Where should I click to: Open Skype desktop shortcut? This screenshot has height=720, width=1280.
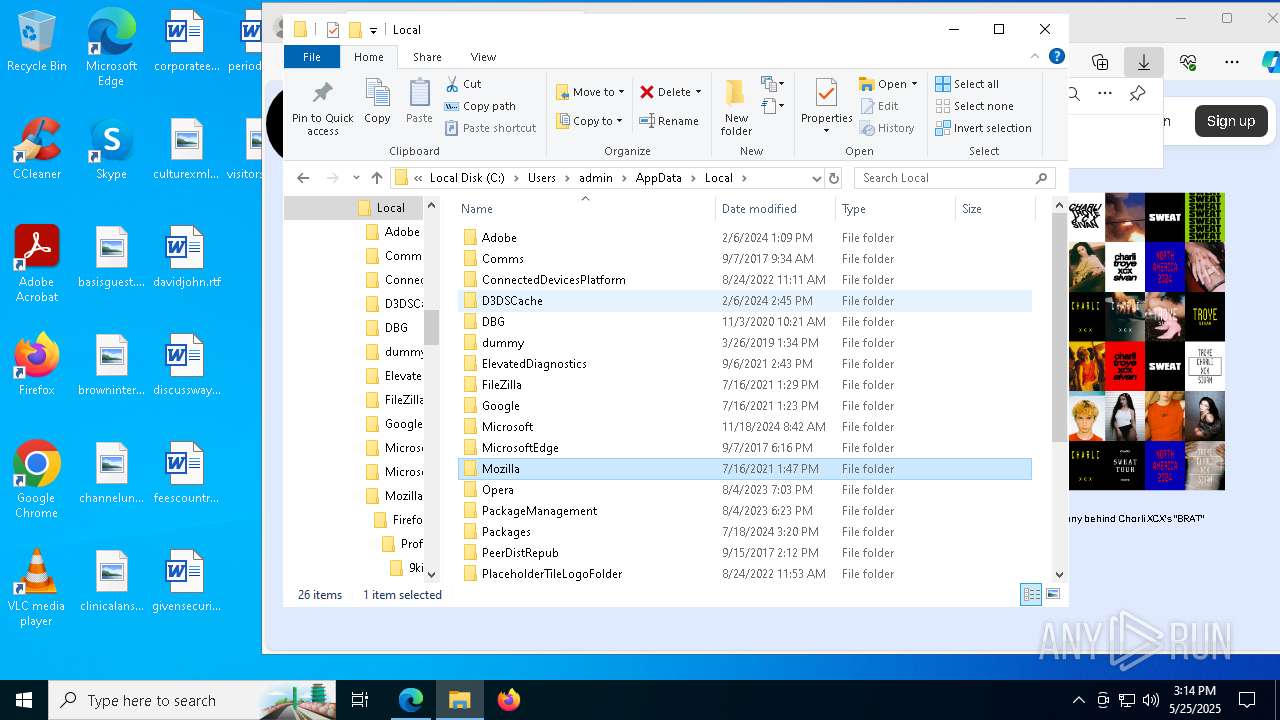click(x=111, y=149)
